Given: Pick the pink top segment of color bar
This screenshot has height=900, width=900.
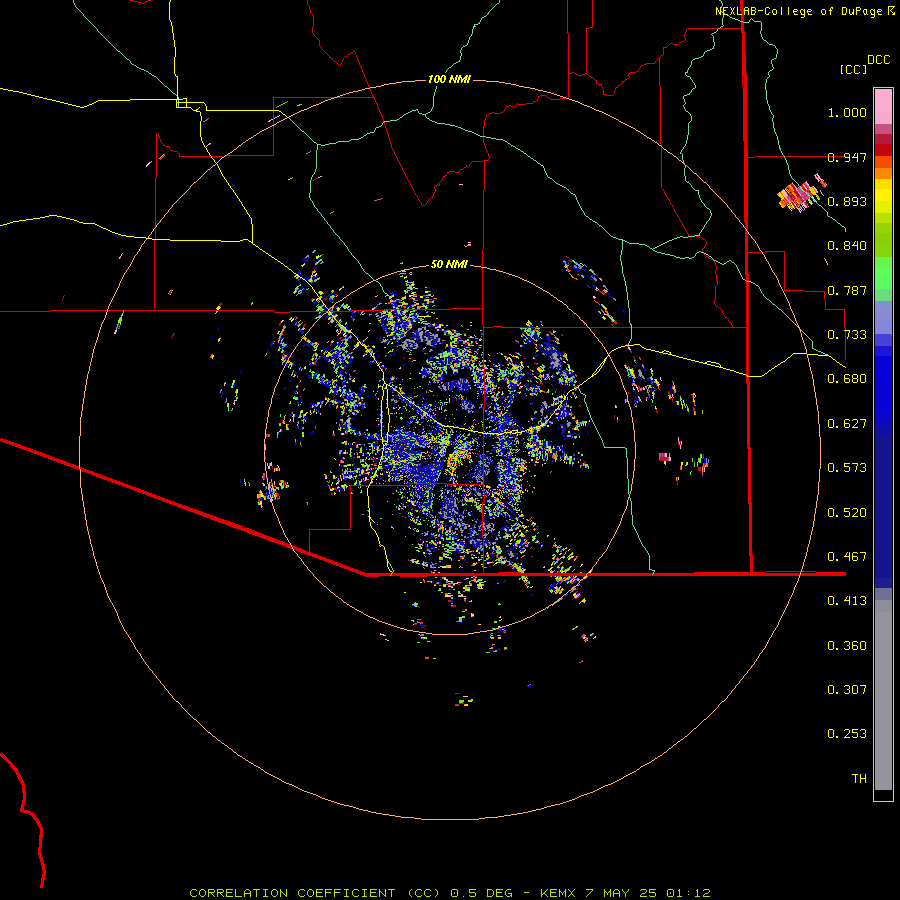Looking at the screenshot, I should 883,107.
